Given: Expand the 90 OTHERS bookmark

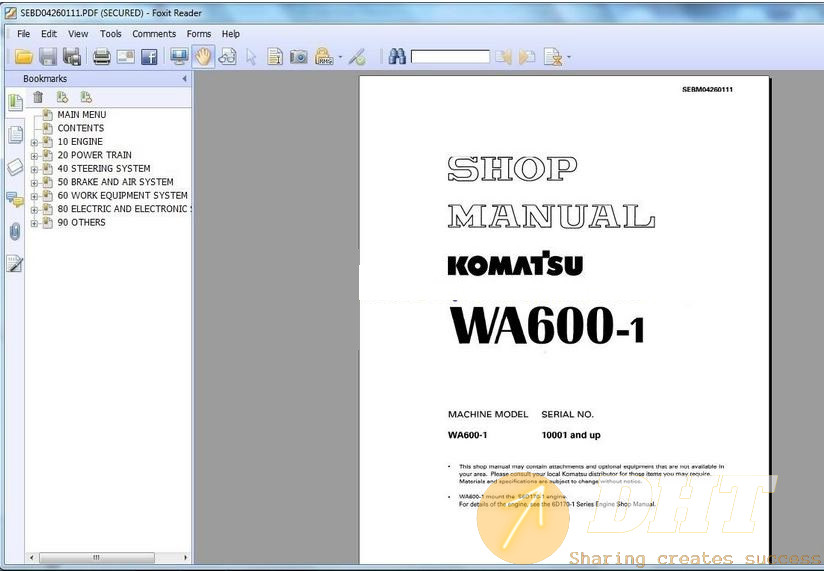Looking at the screenshot, I should point(34,224).
